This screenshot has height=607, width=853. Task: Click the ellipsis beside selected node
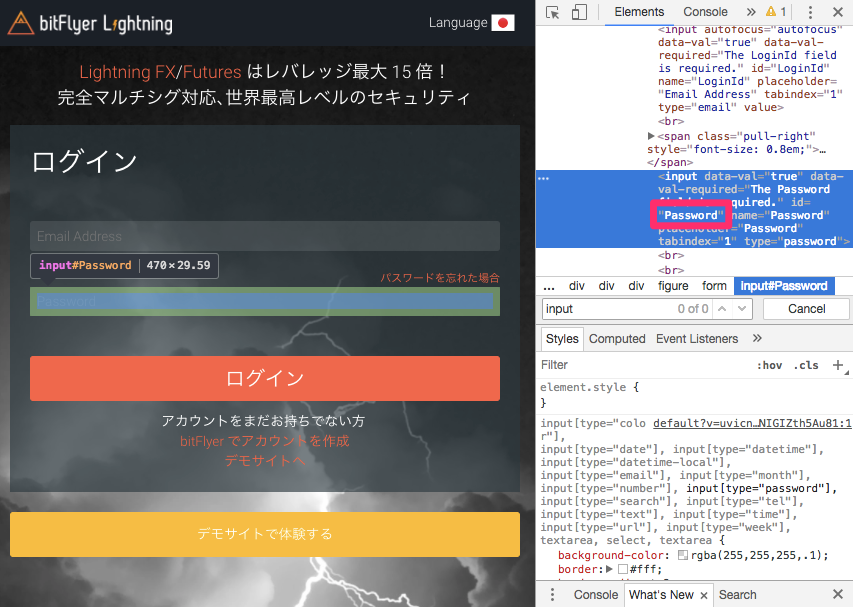point(543,178)
